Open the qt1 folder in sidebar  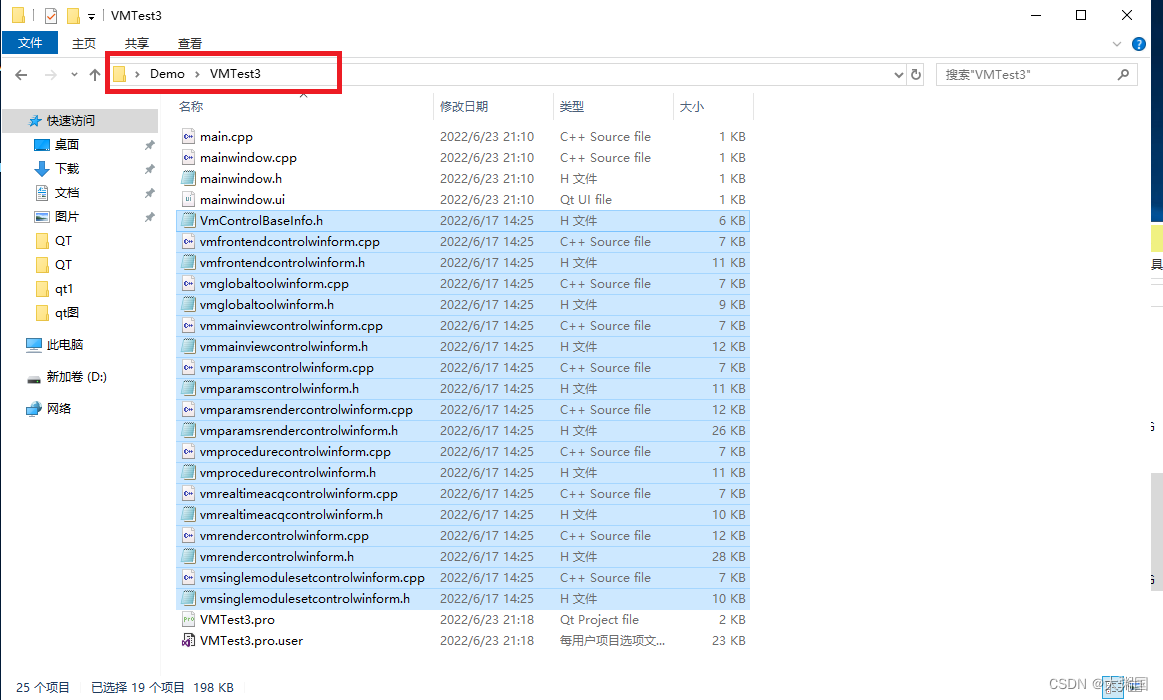pos(64,288)
